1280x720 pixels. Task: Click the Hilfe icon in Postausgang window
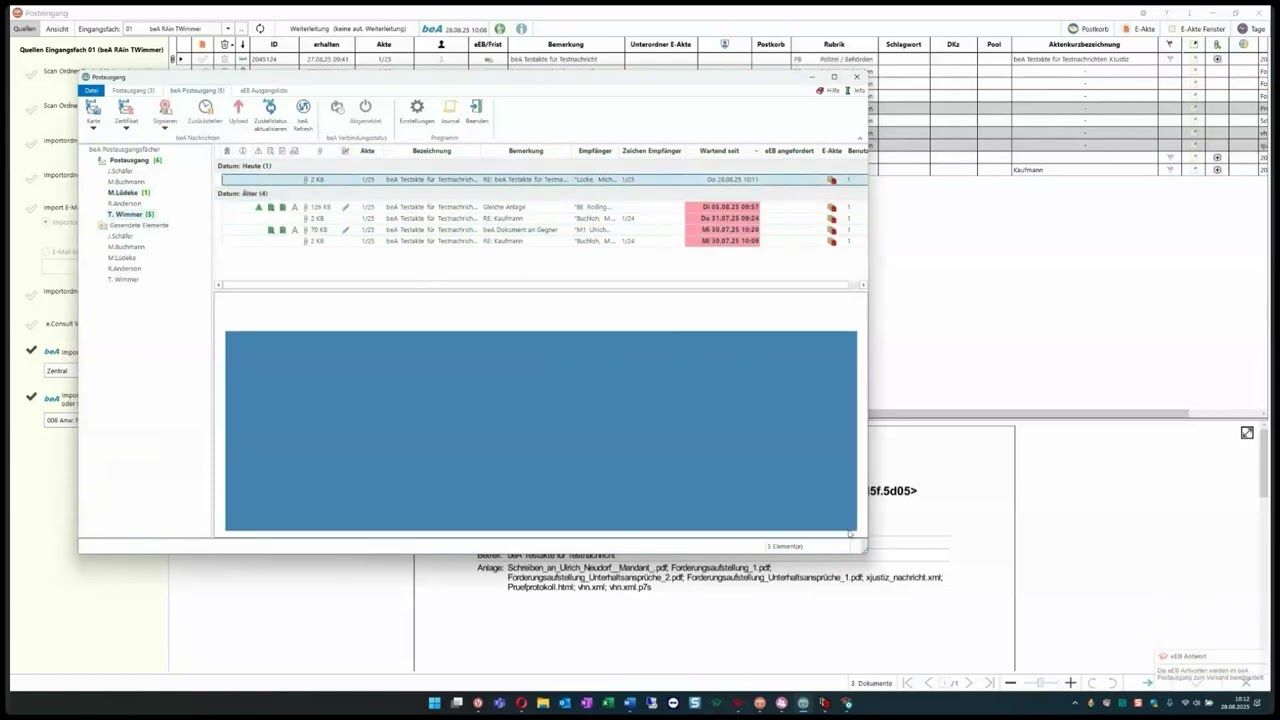click(x=820, y=90)
